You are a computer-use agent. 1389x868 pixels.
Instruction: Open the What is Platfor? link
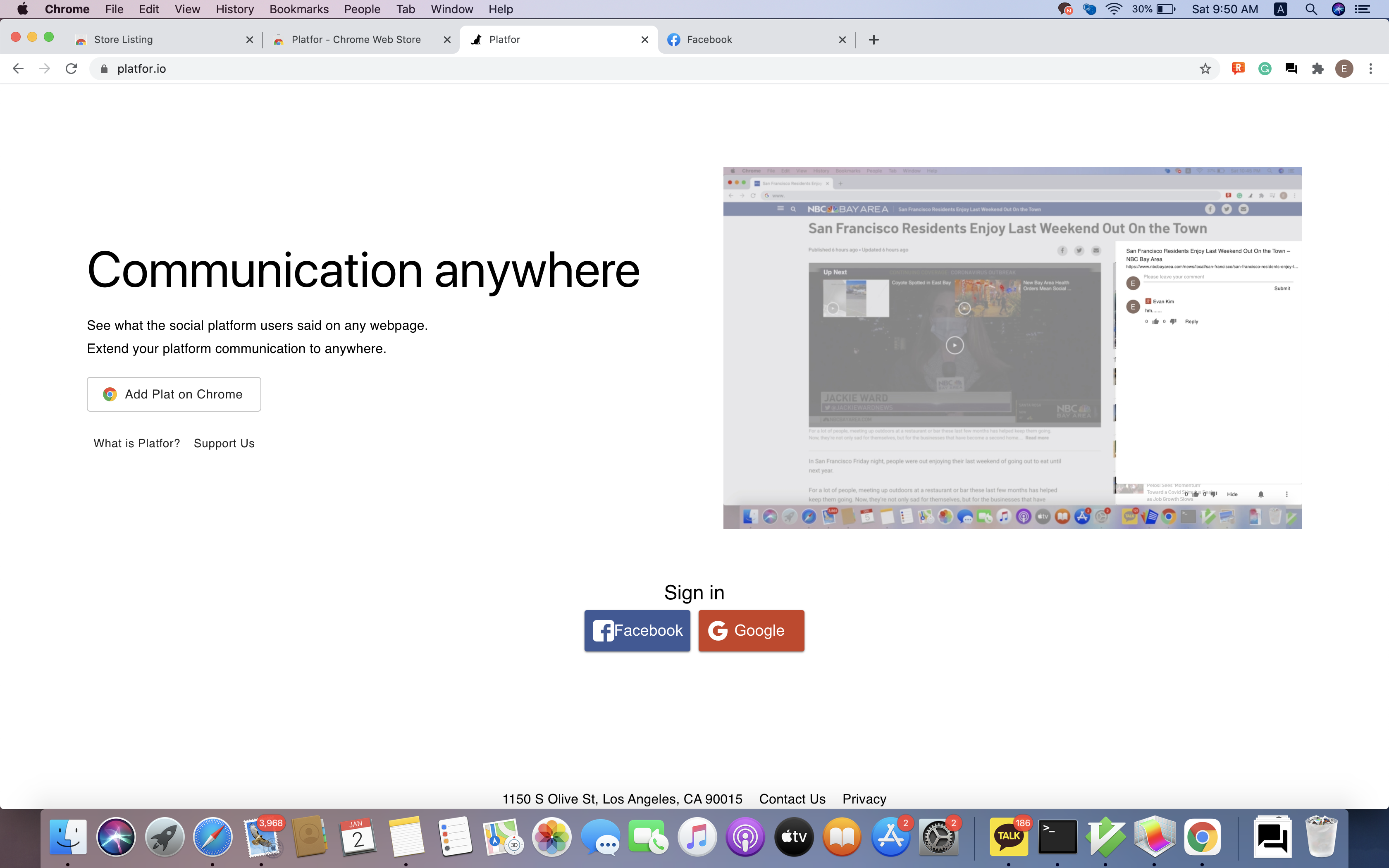136,443
